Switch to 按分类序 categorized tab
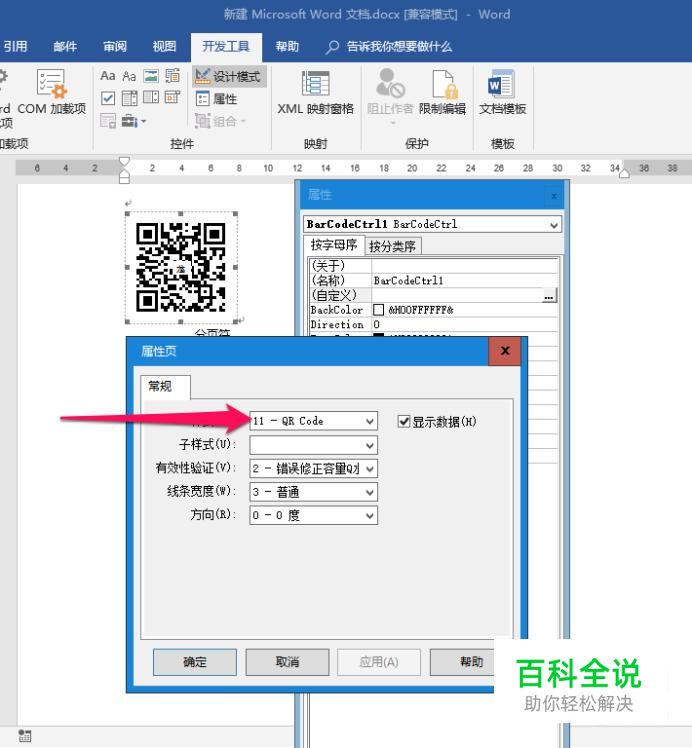The height and width of the screenshot is (748, 692). (x=392, y=246)
